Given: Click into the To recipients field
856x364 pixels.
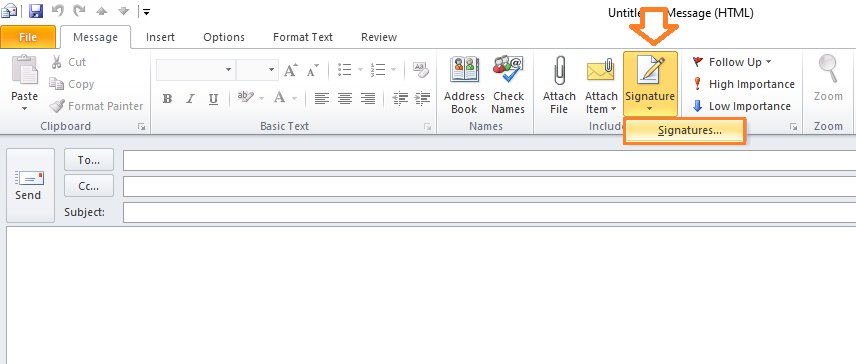Looking at the screenshot, I should tap(490, 160).
